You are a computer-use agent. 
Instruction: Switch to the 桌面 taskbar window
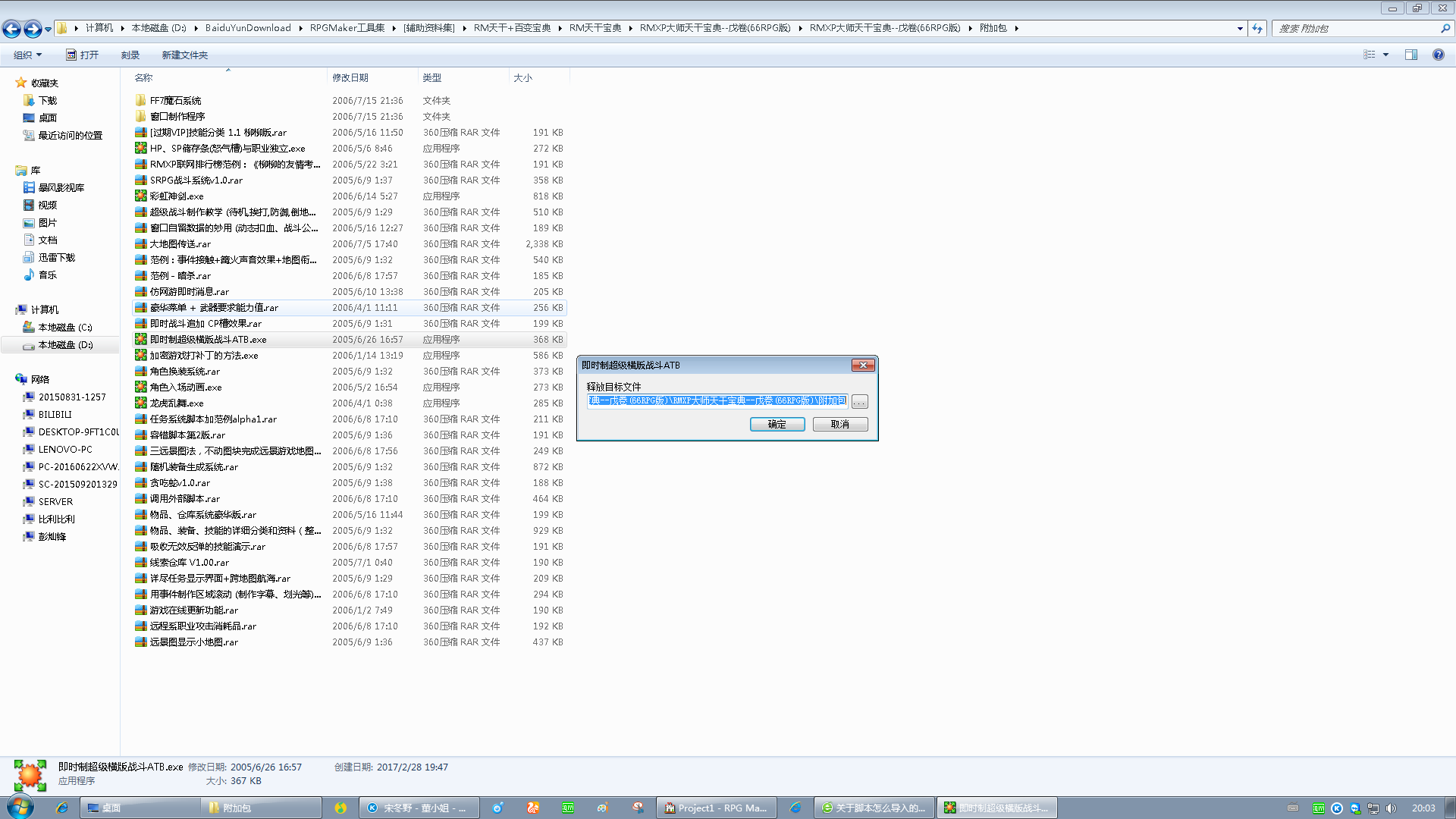140,808
